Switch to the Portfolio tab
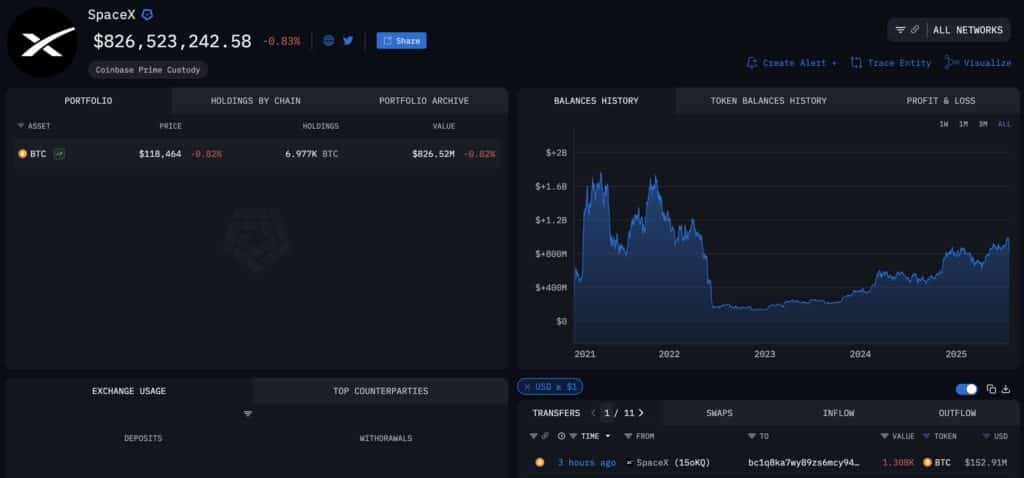The height and width of the screenshot is (478, 1024). [x=88, y=101]
